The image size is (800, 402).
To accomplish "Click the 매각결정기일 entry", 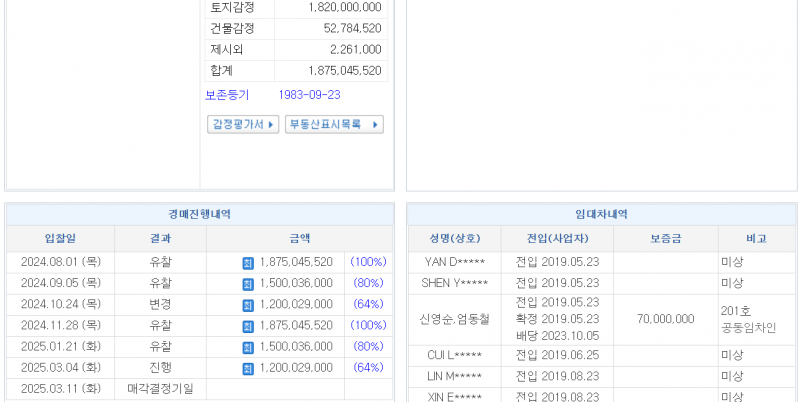I will coord(160,389).
